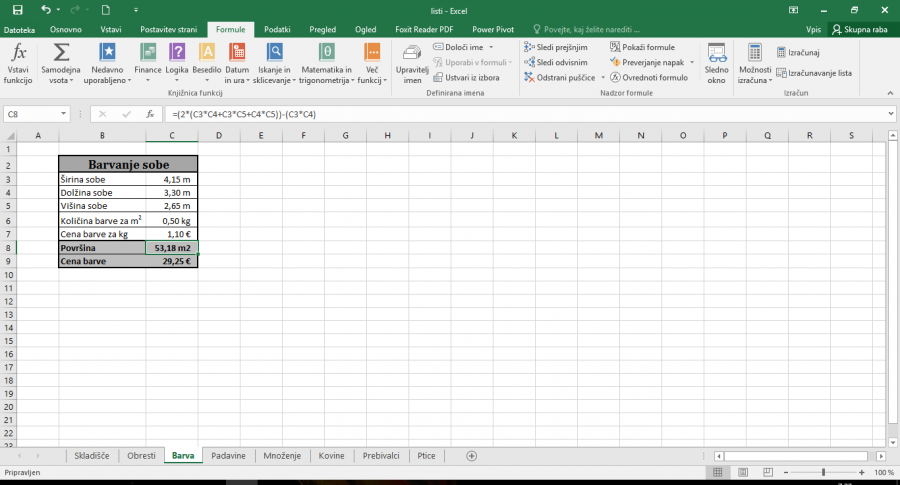This screenshot has height=485, width=900.
Task: Open Upravitelj imen name manager
Action: (x=412, y=62)
